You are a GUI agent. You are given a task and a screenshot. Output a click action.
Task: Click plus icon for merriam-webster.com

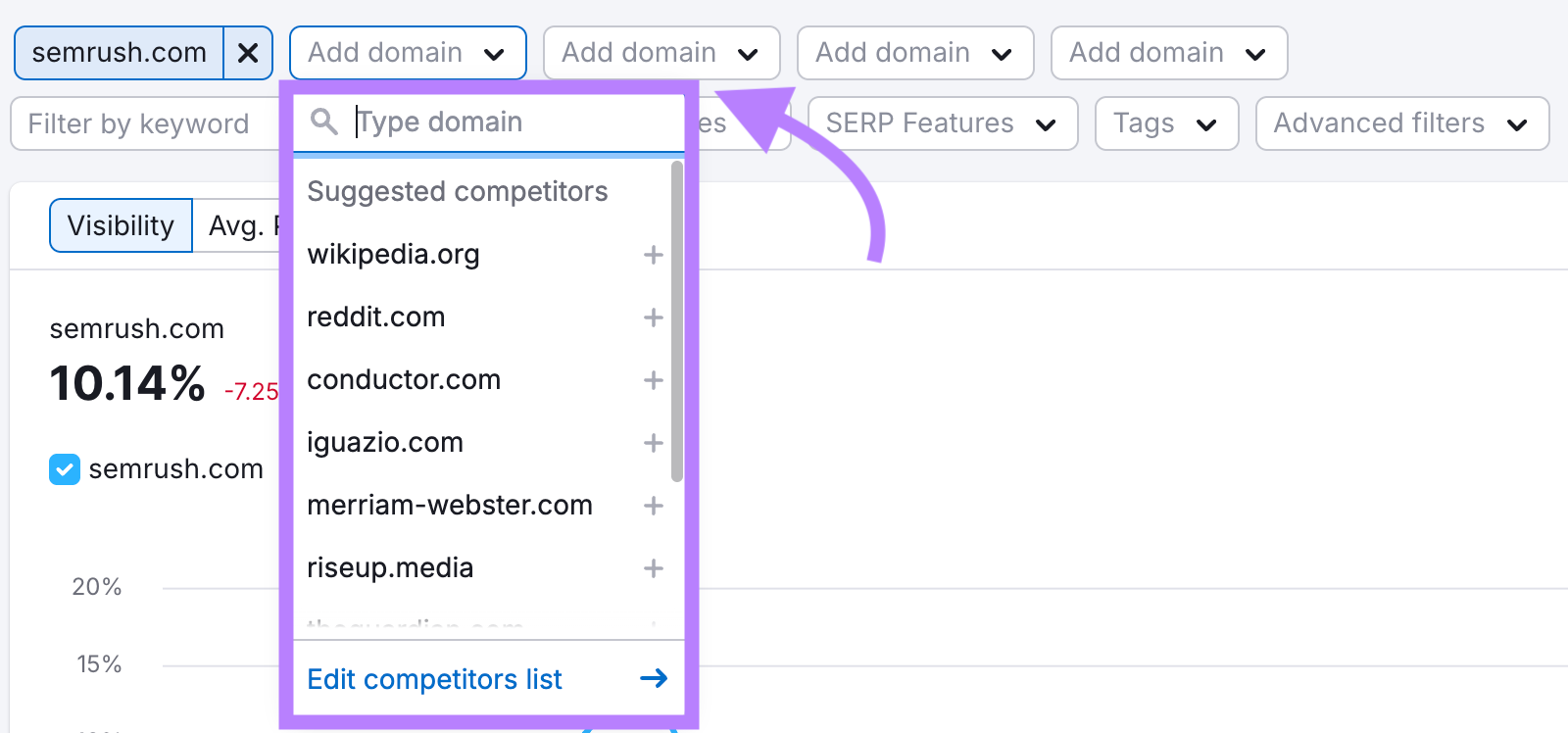[653, 506]
